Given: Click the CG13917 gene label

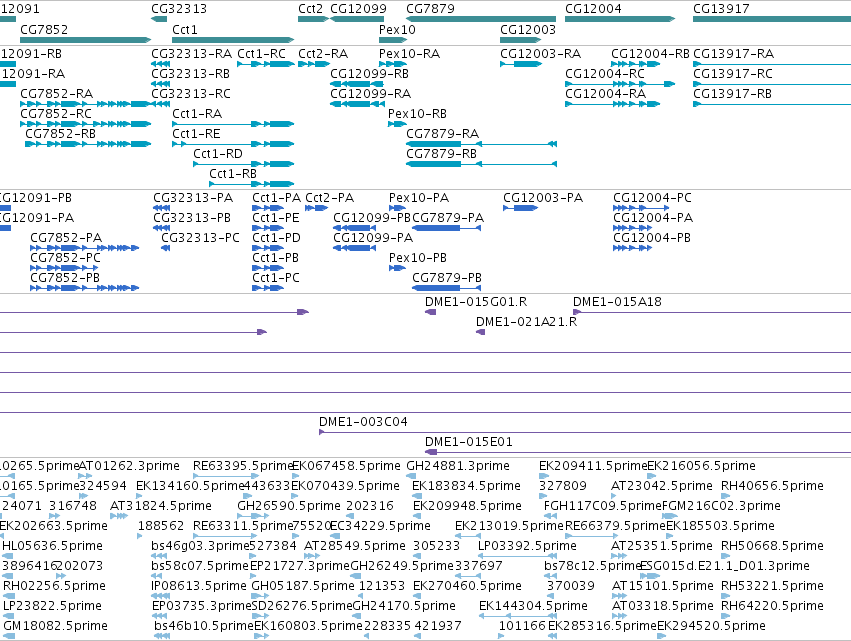Looking at the screenshot, I should (721, 9).
